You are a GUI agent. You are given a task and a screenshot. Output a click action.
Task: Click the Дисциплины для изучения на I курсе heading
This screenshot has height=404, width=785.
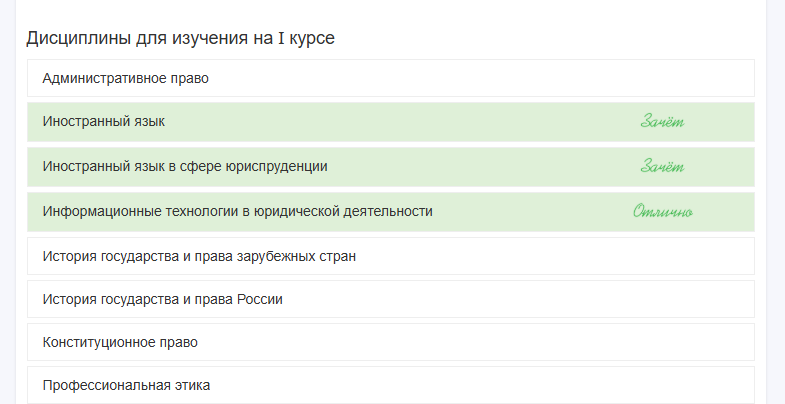click(x=180, y=38)
